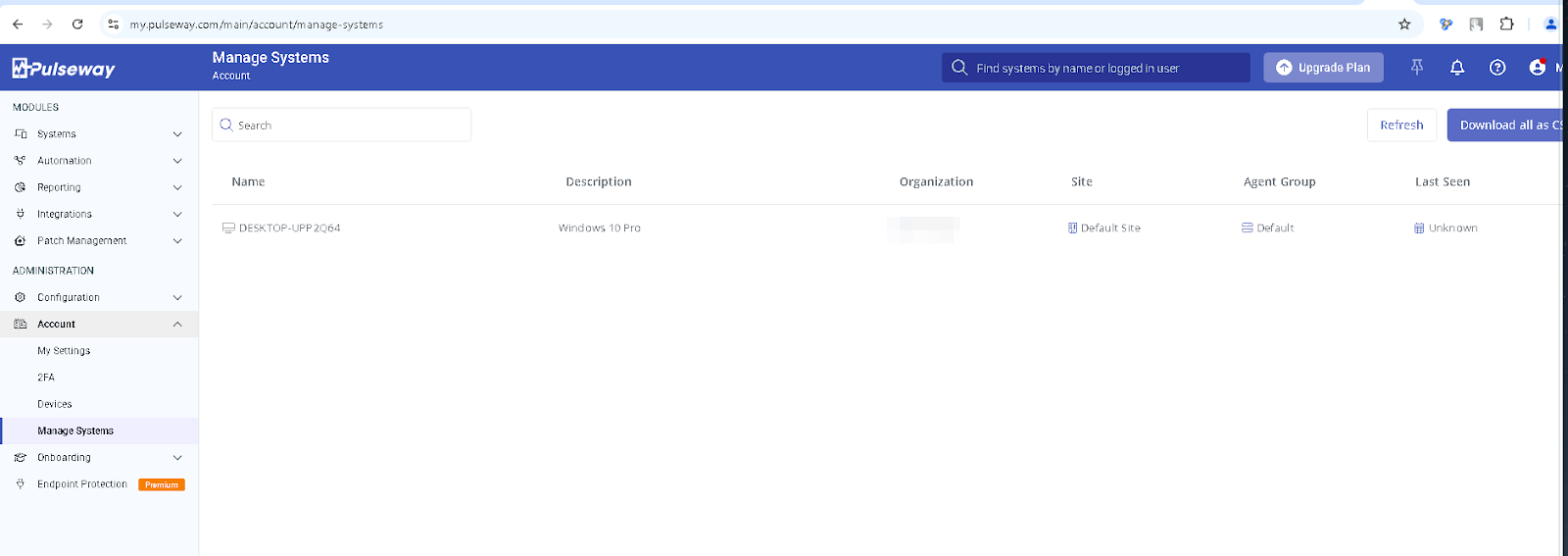The height and width of the screenshot is (556, 1568).
Task: Reload the page with browser refresh icon
Action: (77, 24)
